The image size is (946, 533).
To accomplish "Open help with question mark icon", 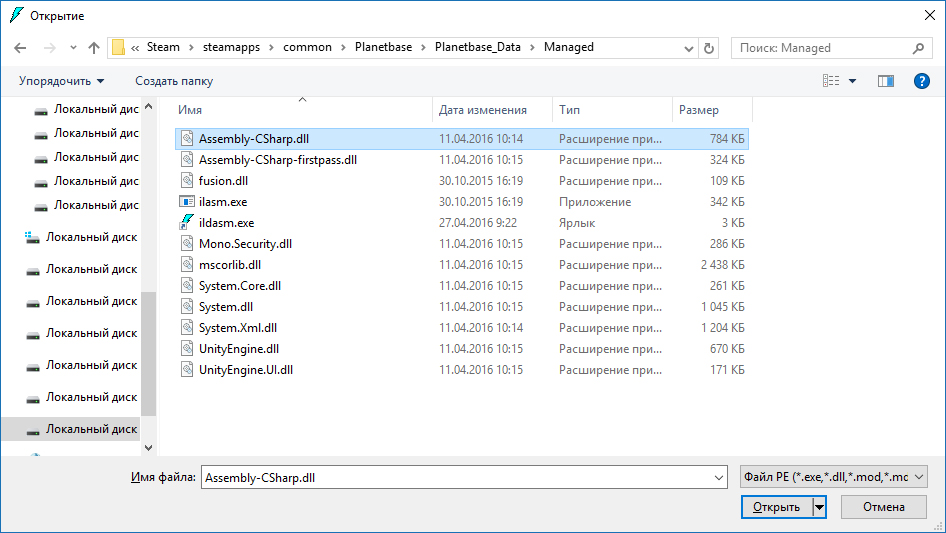I will (922, 81).
